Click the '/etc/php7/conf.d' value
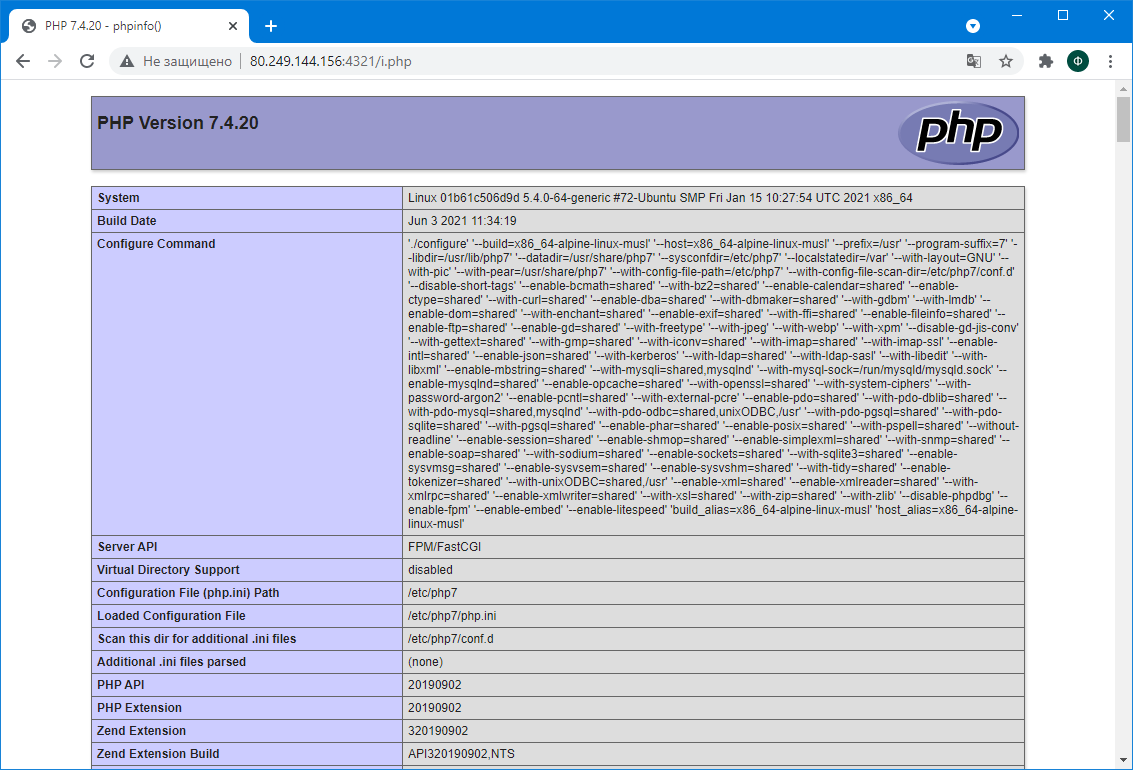 coord(451,639)
